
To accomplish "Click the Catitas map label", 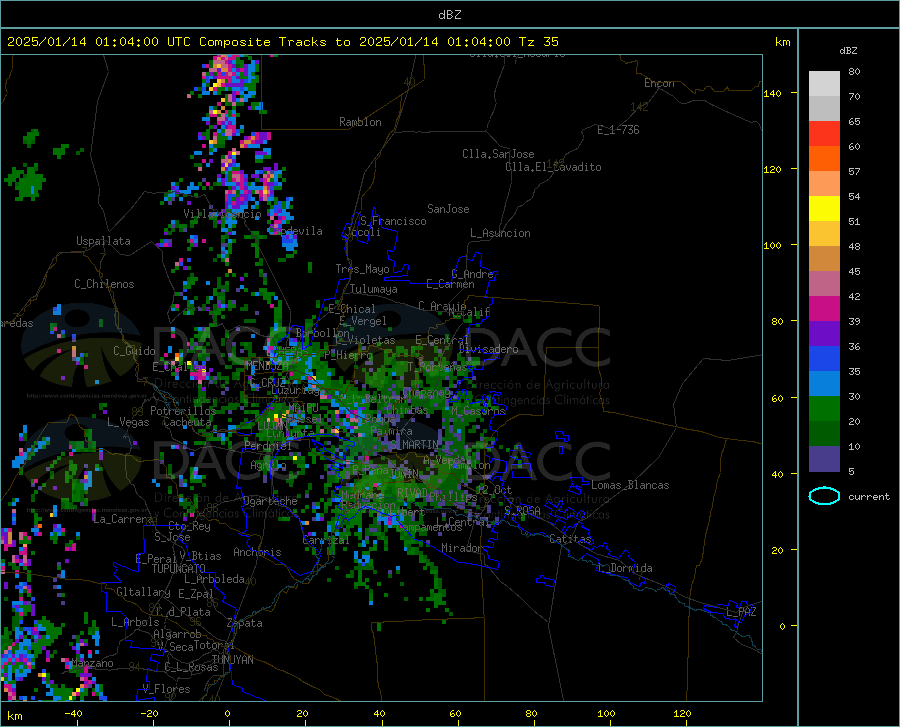I will pos(570,539).
